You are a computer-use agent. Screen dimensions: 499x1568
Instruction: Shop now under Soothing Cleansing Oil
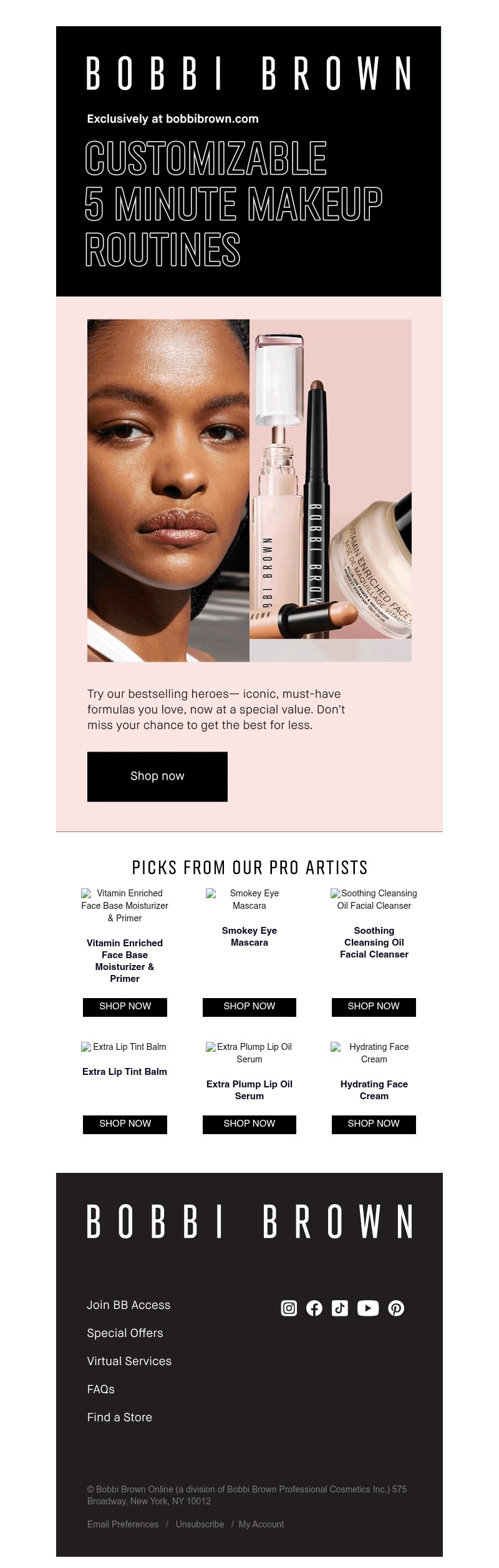tap(374, 1007)
